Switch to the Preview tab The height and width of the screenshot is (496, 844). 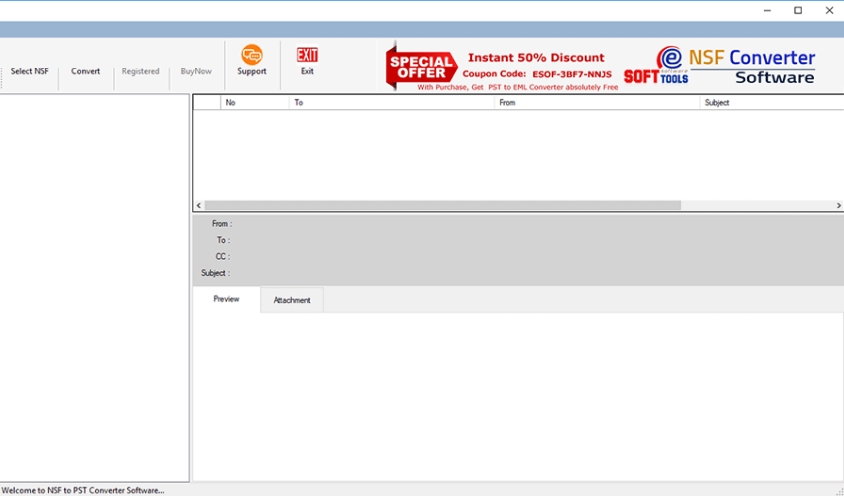(226, 299)
